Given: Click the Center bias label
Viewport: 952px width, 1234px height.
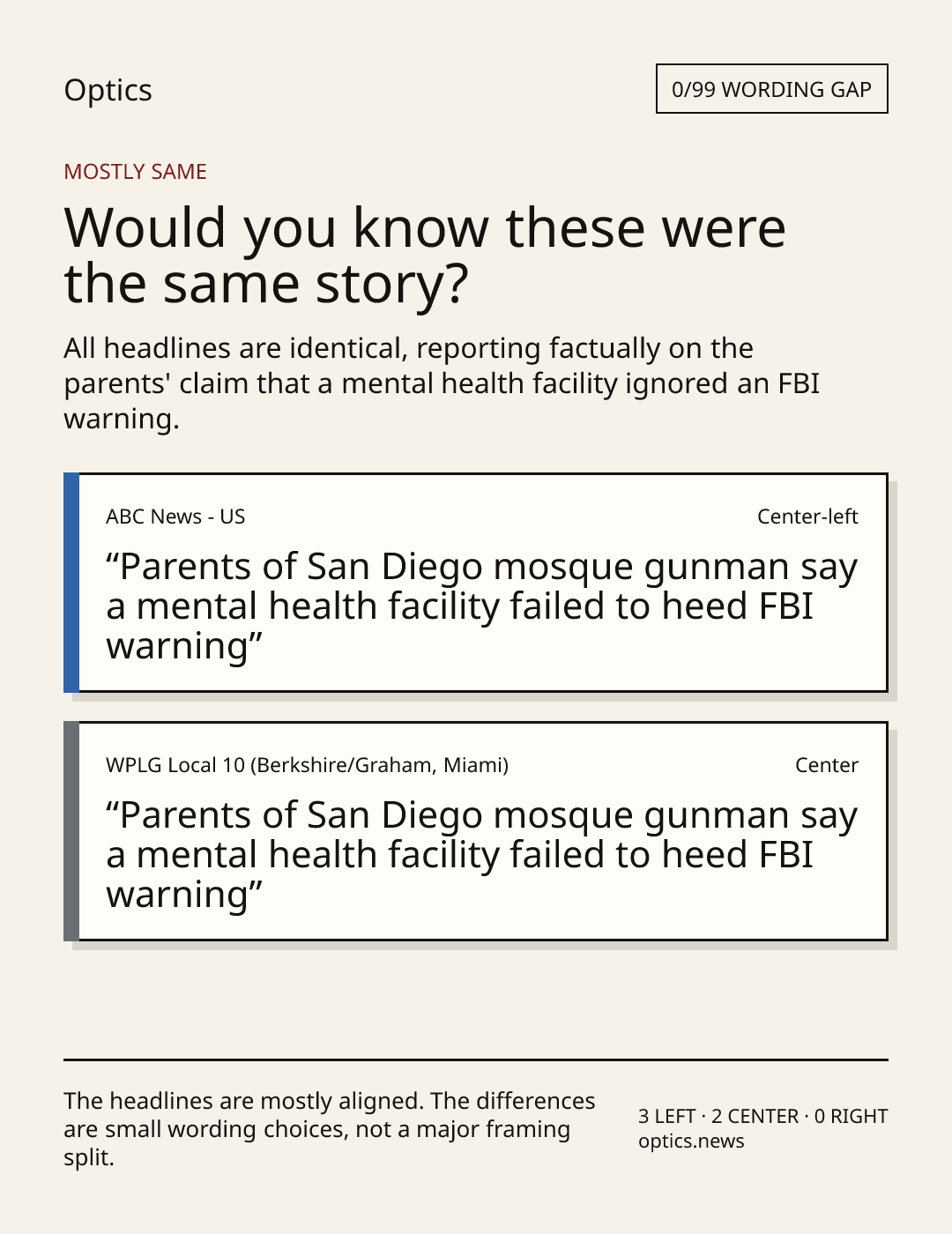Looking at the screenshot, I should (827, 765).
